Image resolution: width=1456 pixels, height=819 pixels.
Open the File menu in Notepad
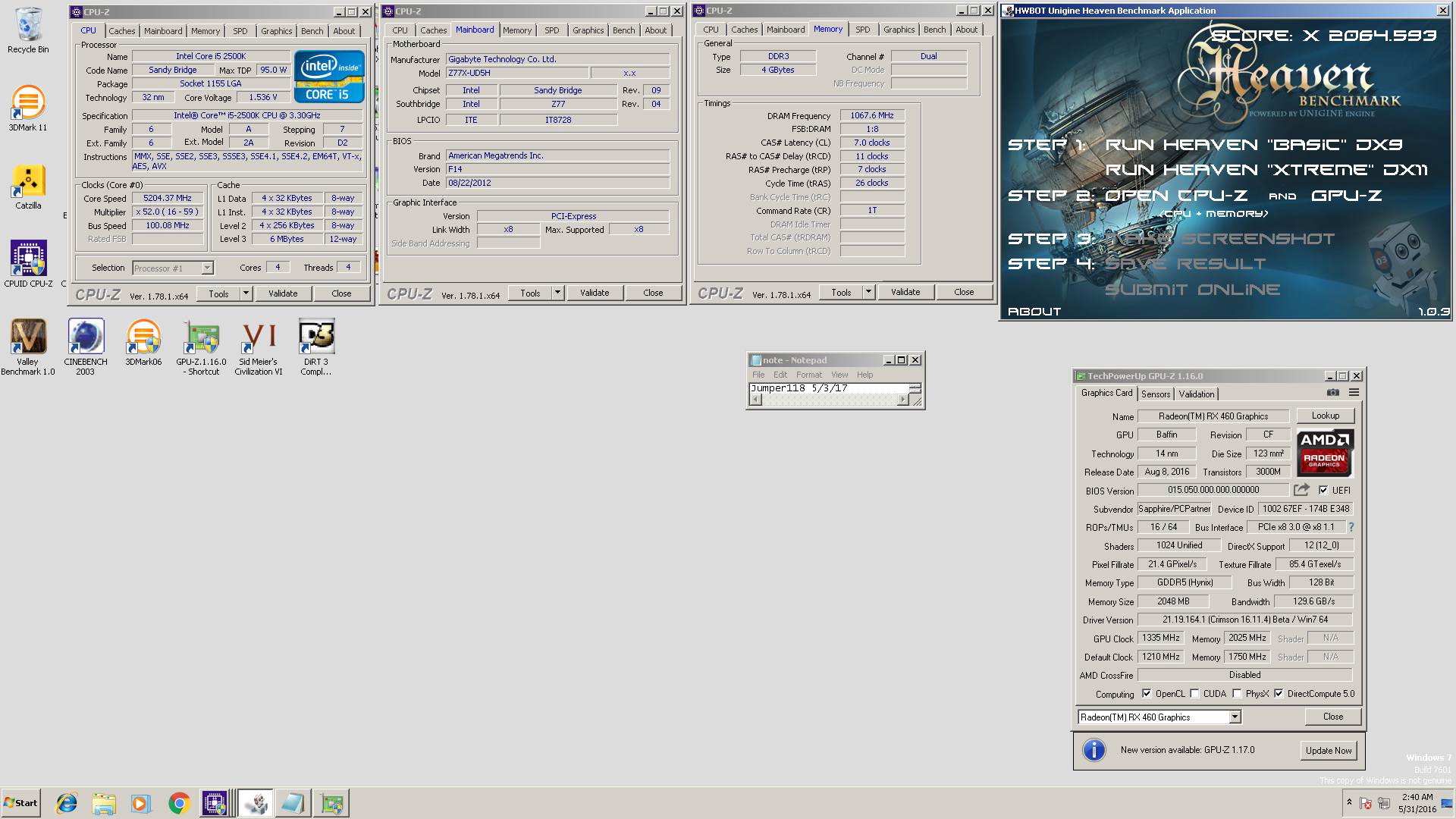758,375
